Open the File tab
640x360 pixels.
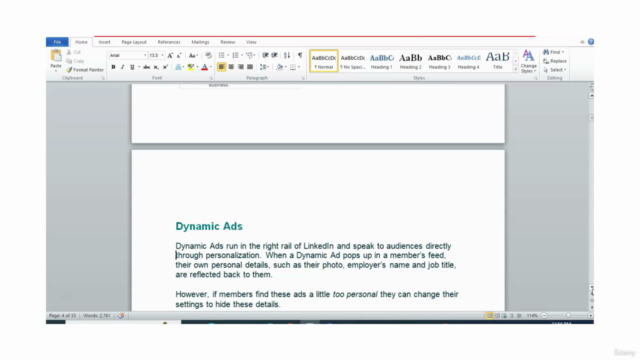coord(57,42)
